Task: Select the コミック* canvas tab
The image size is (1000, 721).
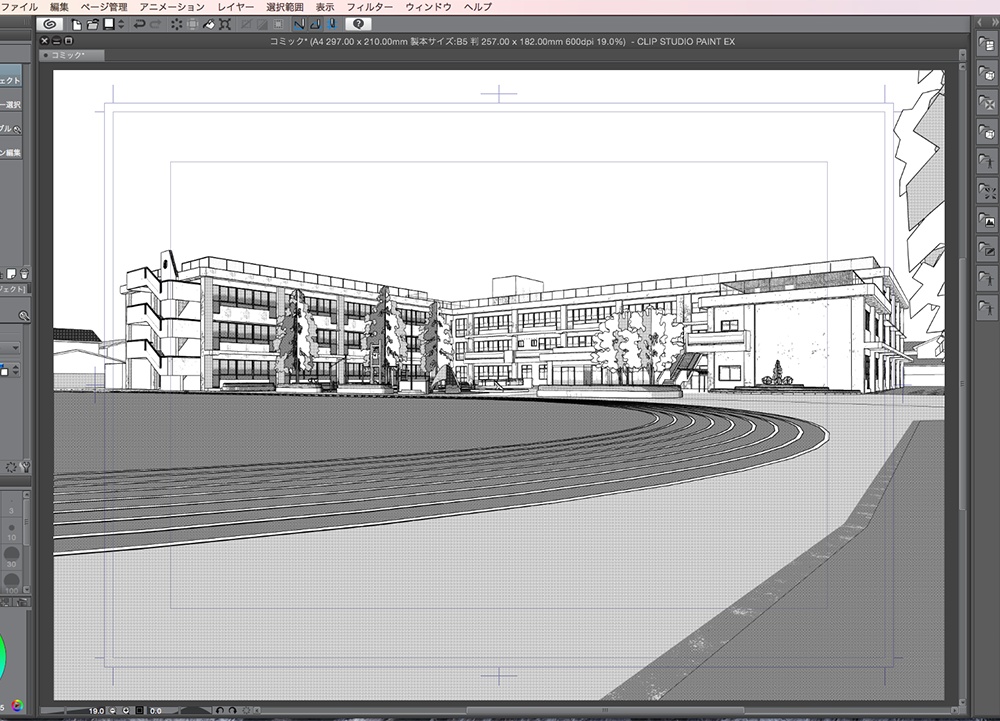Action: [71, 55]
